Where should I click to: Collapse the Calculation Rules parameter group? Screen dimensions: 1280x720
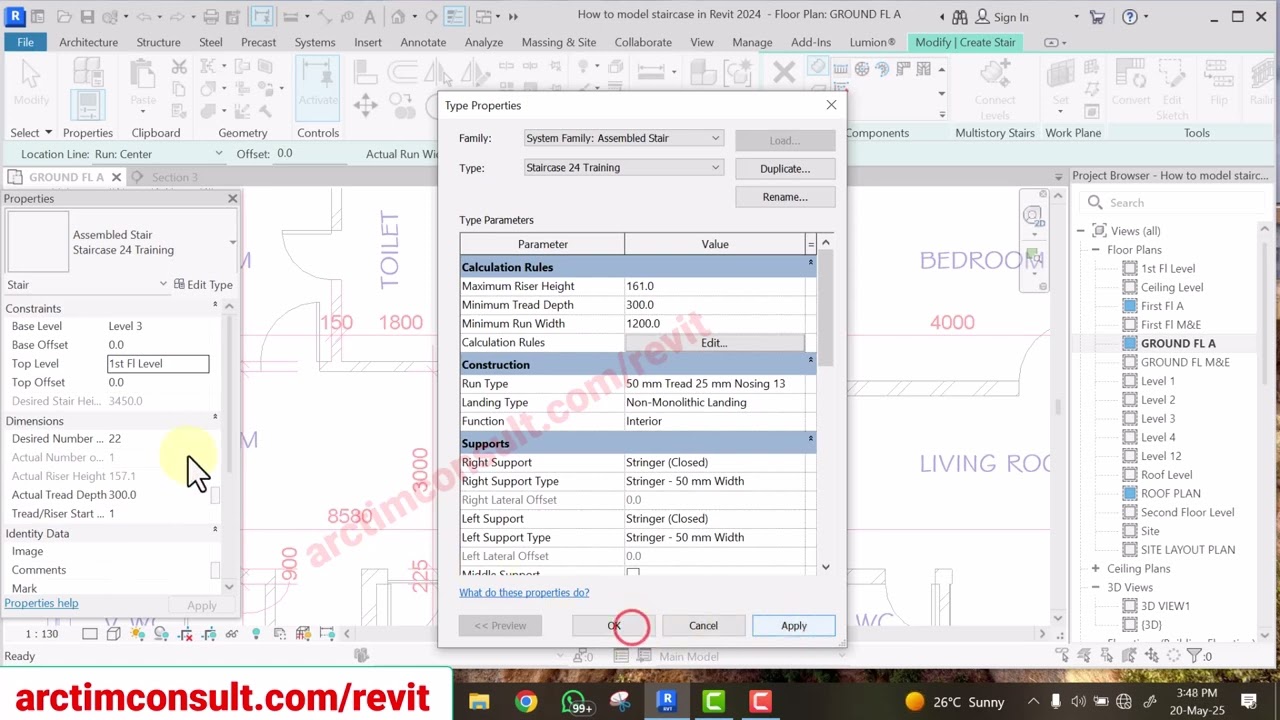click(x=811, y=263)
